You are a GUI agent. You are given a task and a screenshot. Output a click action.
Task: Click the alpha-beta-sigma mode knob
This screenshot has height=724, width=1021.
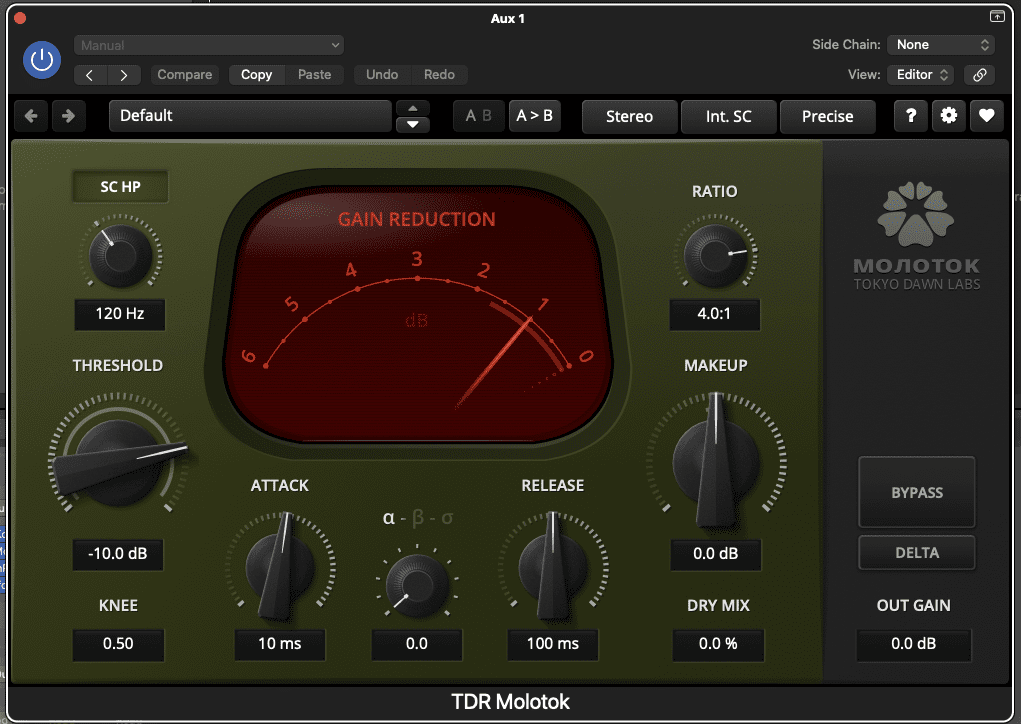click(417, 585)
